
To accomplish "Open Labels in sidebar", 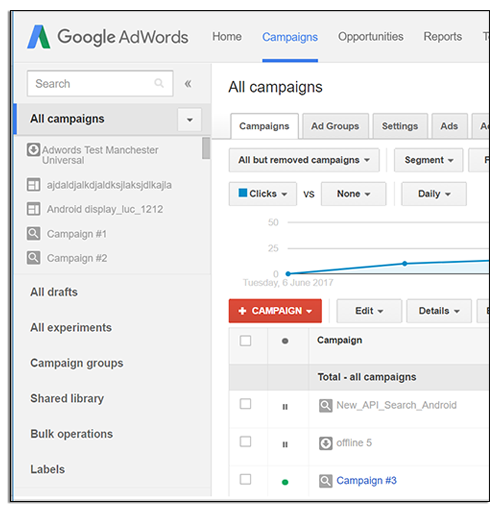I will point(48,469).
